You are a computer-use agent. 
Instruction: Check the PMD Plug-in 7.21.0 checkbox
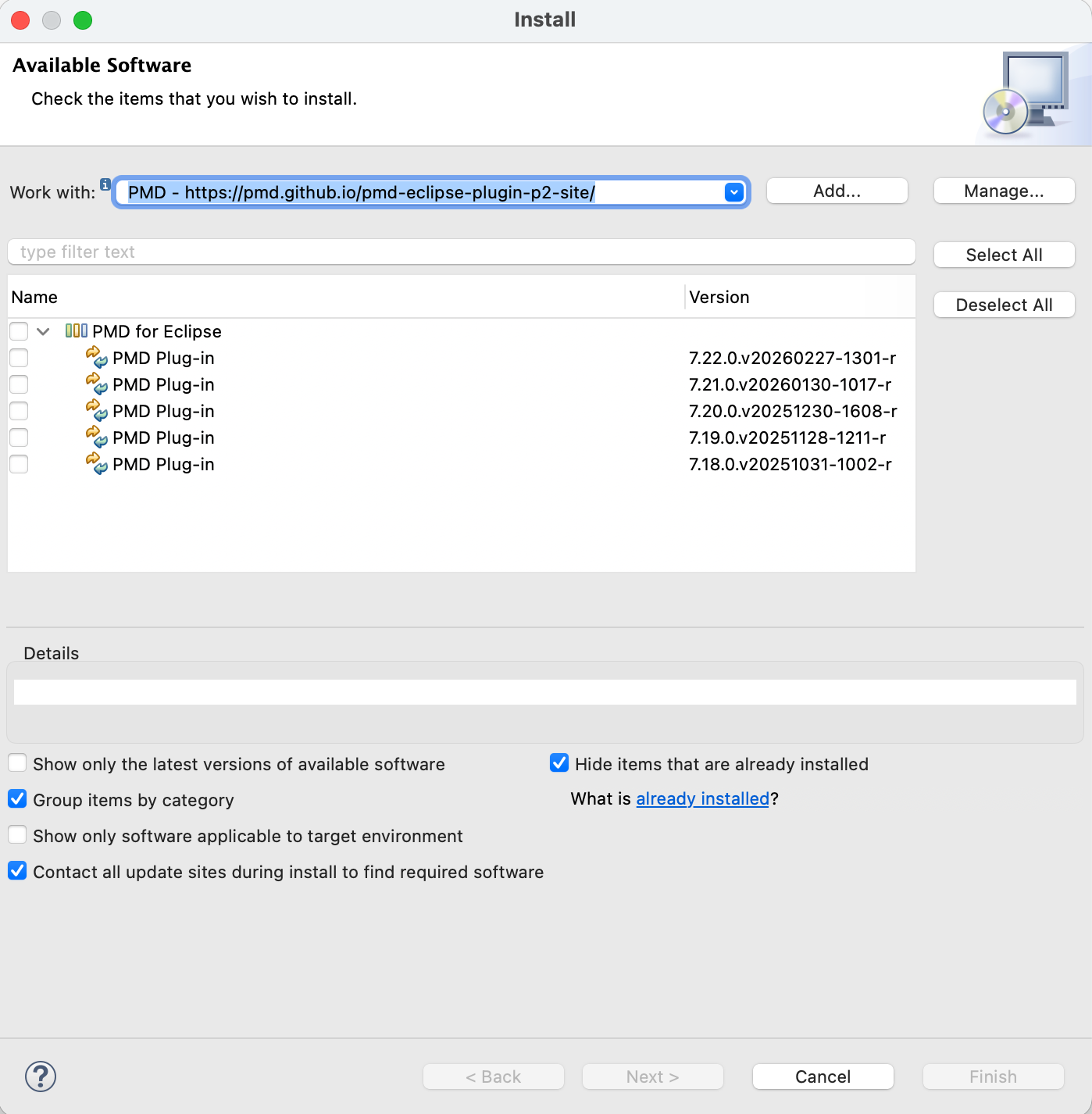click(19, 384)
